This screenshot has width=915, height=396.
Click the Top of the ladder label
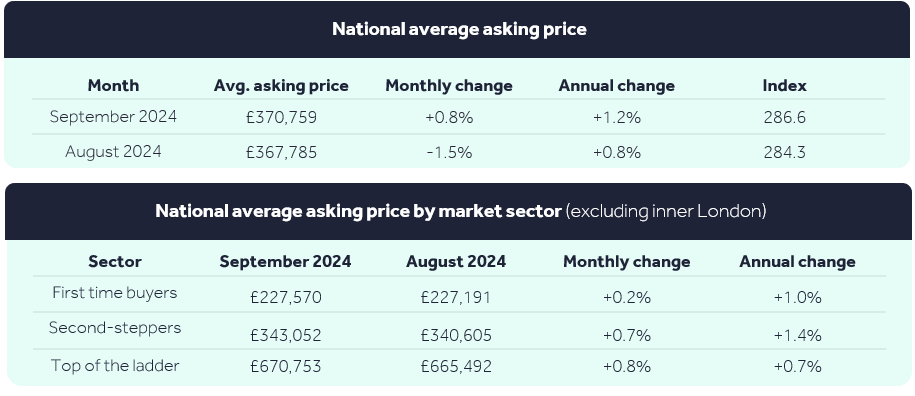(x=115, y=366)
